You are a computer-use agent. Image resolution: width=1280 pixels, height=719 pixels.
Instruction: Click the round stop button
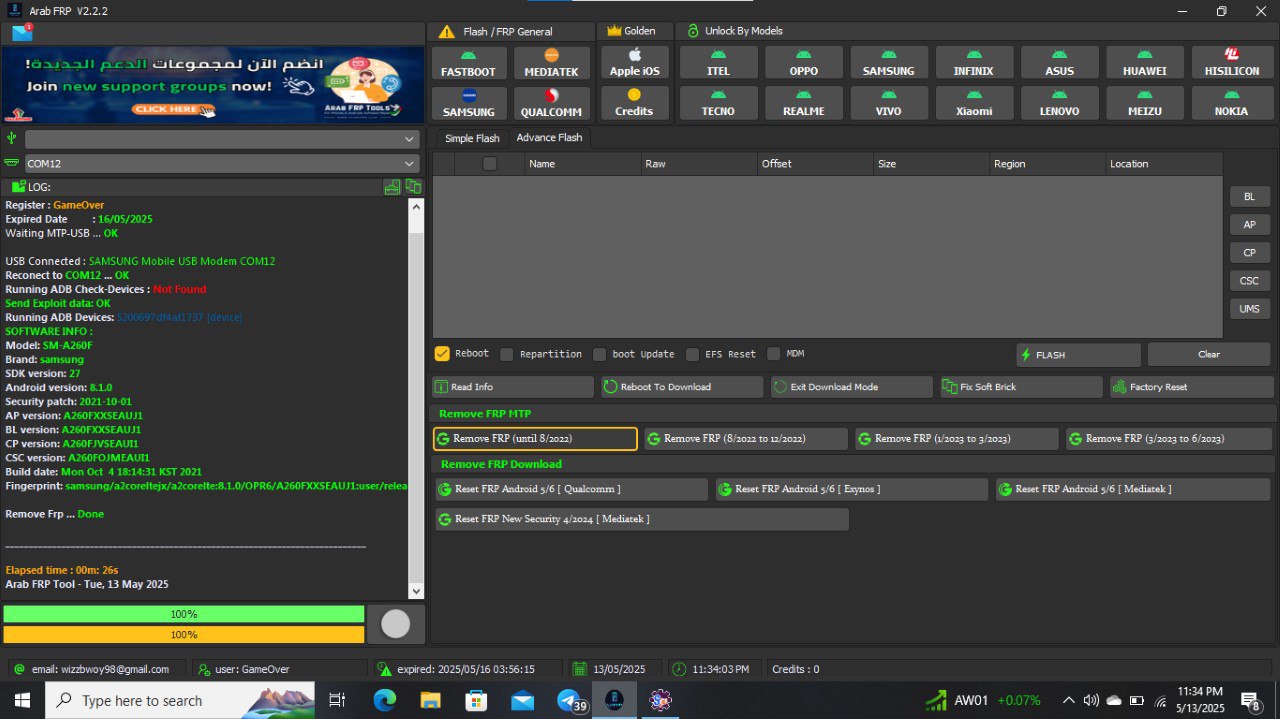[x=396, y=624]
